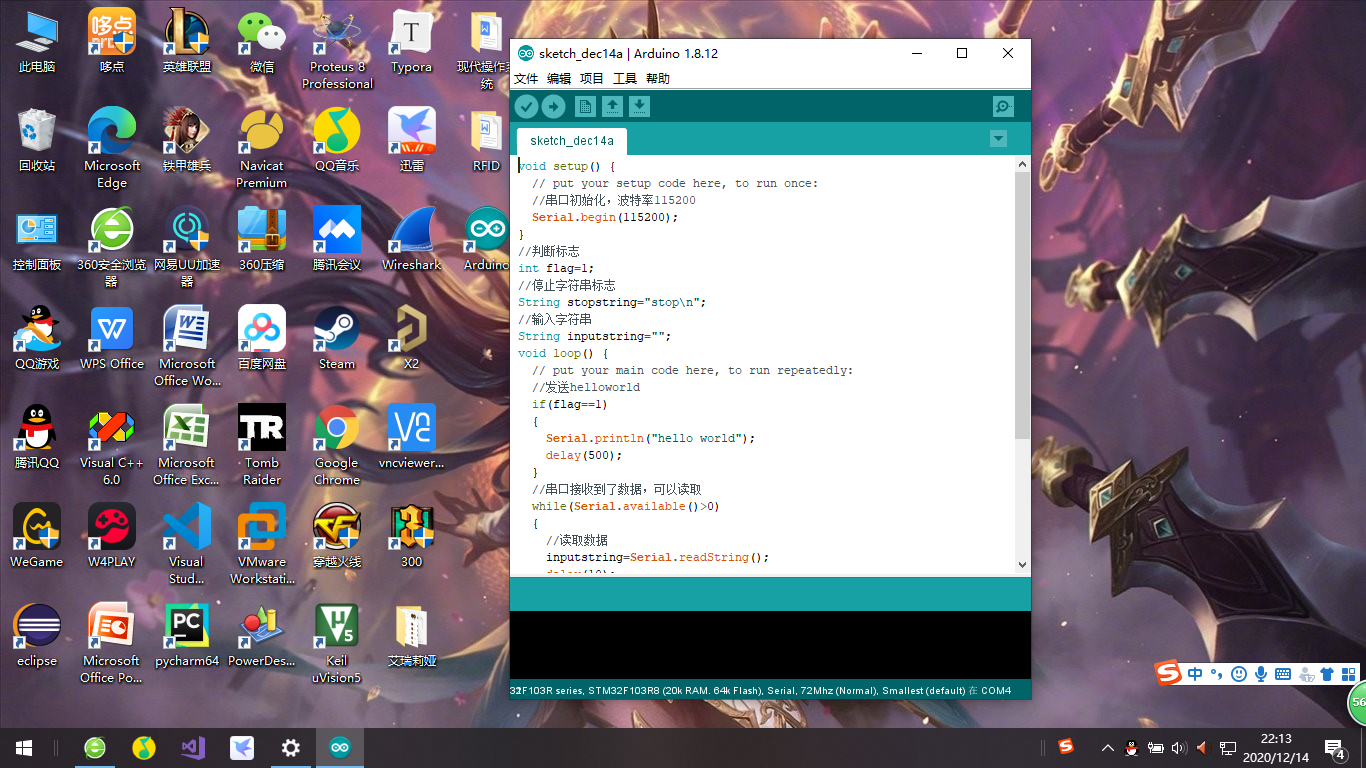Viewport: 1366px width, 768px height.
Task: Select the Typora desktop icon
Action: 412,42
